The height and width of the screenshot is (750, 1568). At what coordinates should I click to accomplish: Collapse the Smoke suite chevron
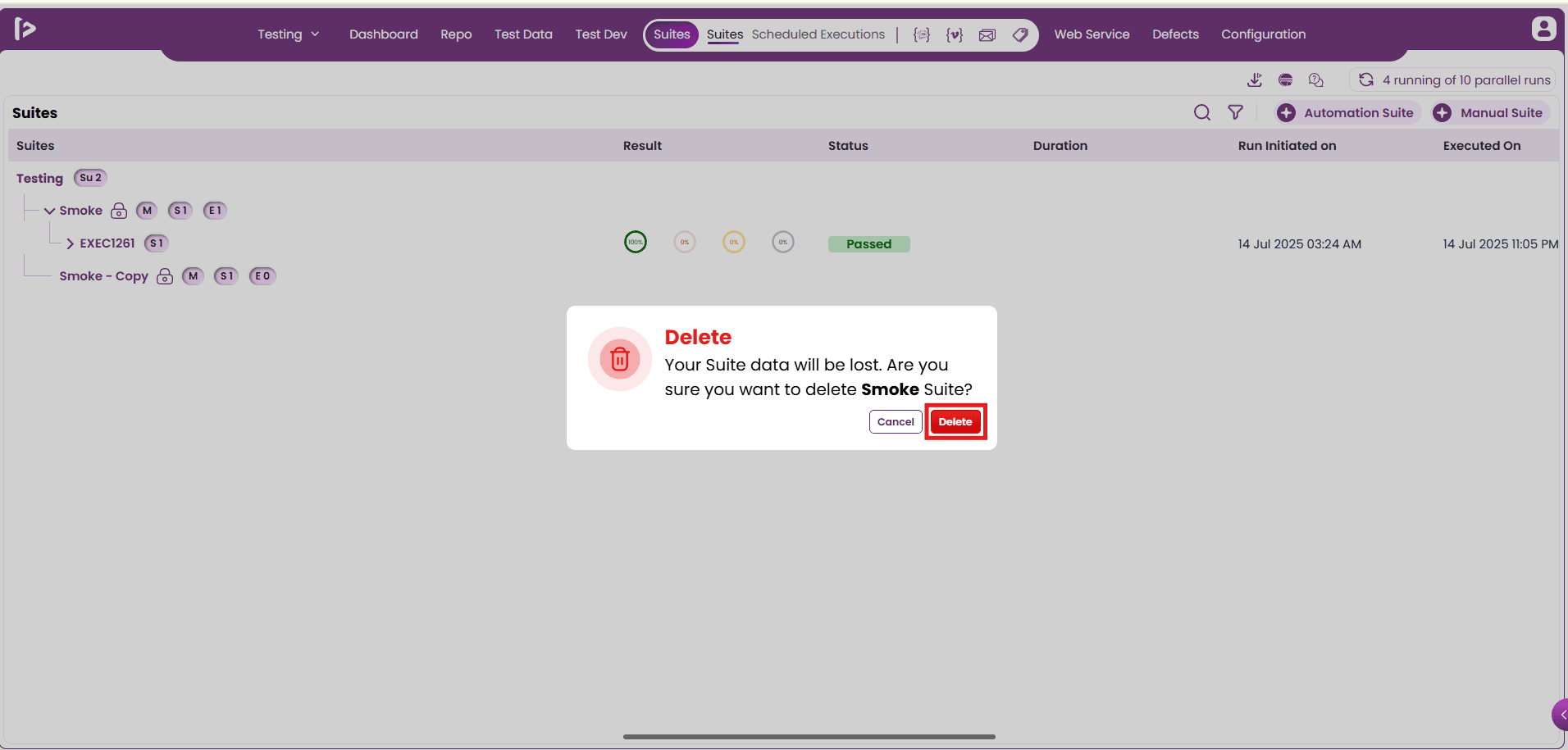(49, 211)
